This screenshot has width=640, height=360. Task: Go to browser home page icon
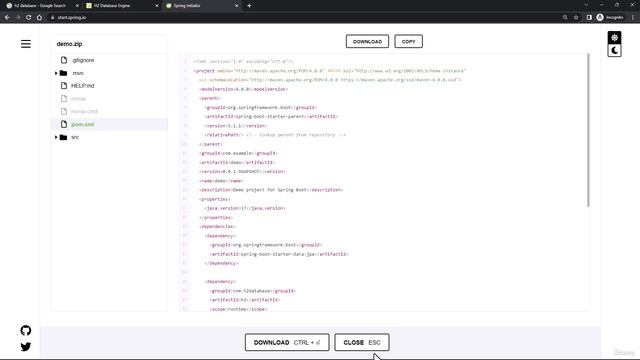pos(39,18)
